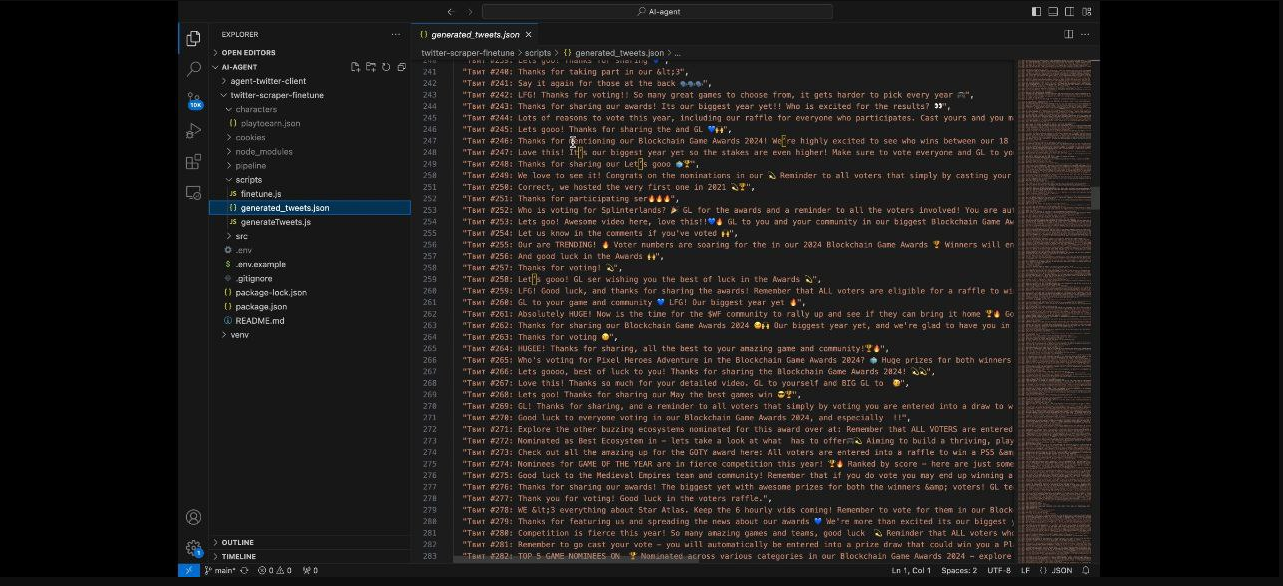Toggle the primary side bar visibility
1283x586 pixels.
pos(1036,11)
